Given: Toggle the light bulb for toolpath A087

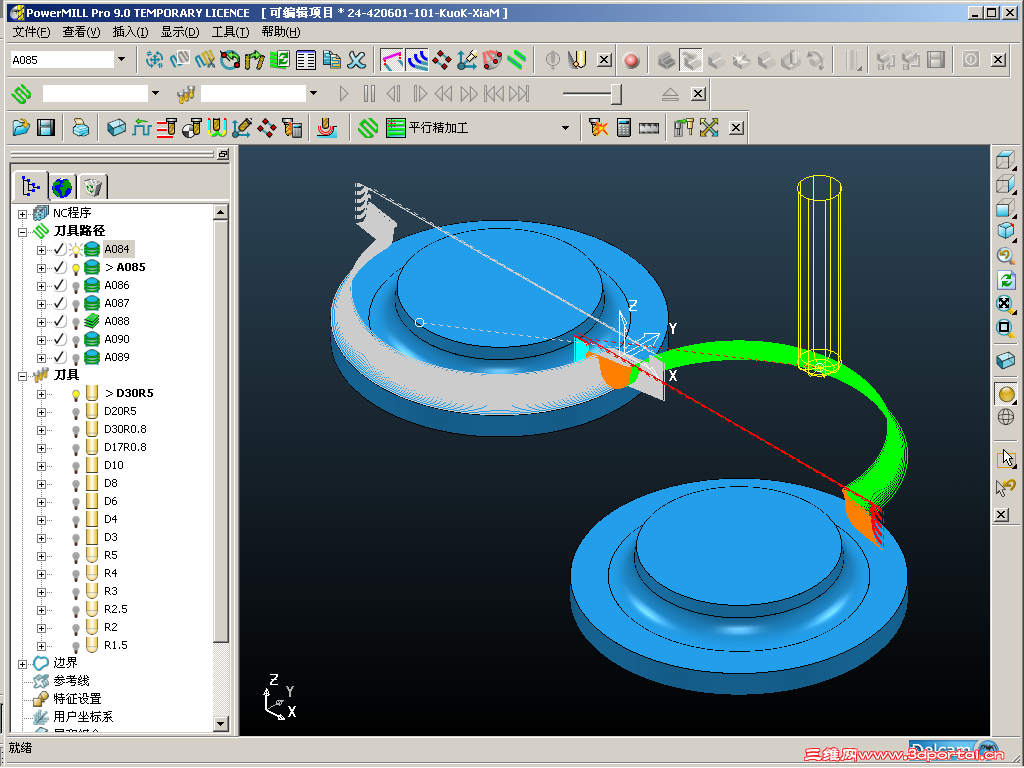Looking at the screenshot, I should [x=76, y=304].
